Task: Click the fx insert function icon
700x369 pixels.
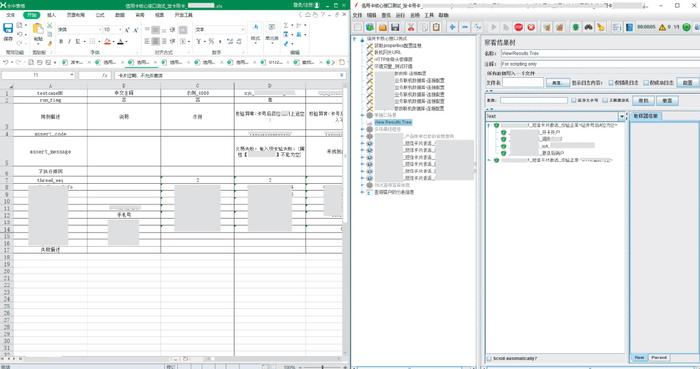Action: point(105,75)
